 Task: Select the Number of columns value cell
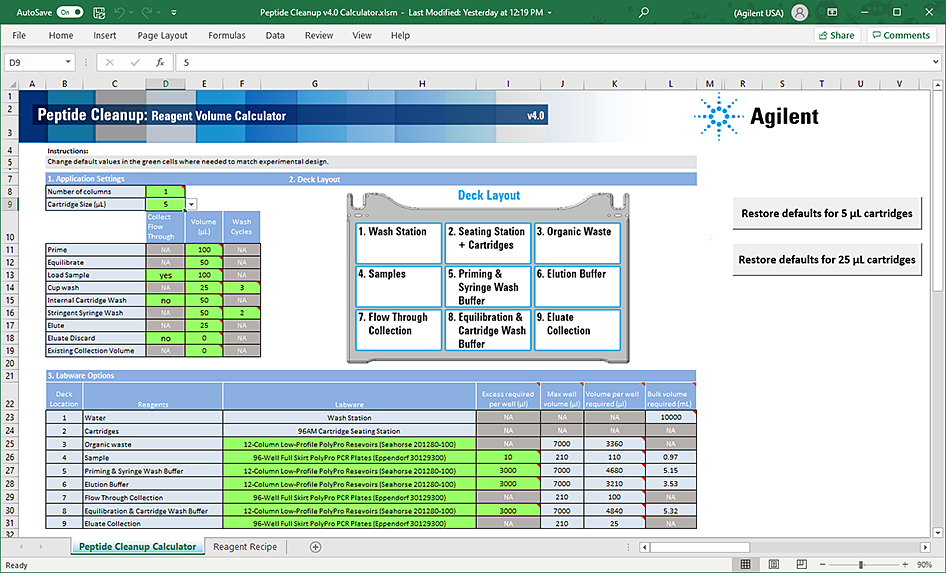pyautogui.click(x=165, y=192)
